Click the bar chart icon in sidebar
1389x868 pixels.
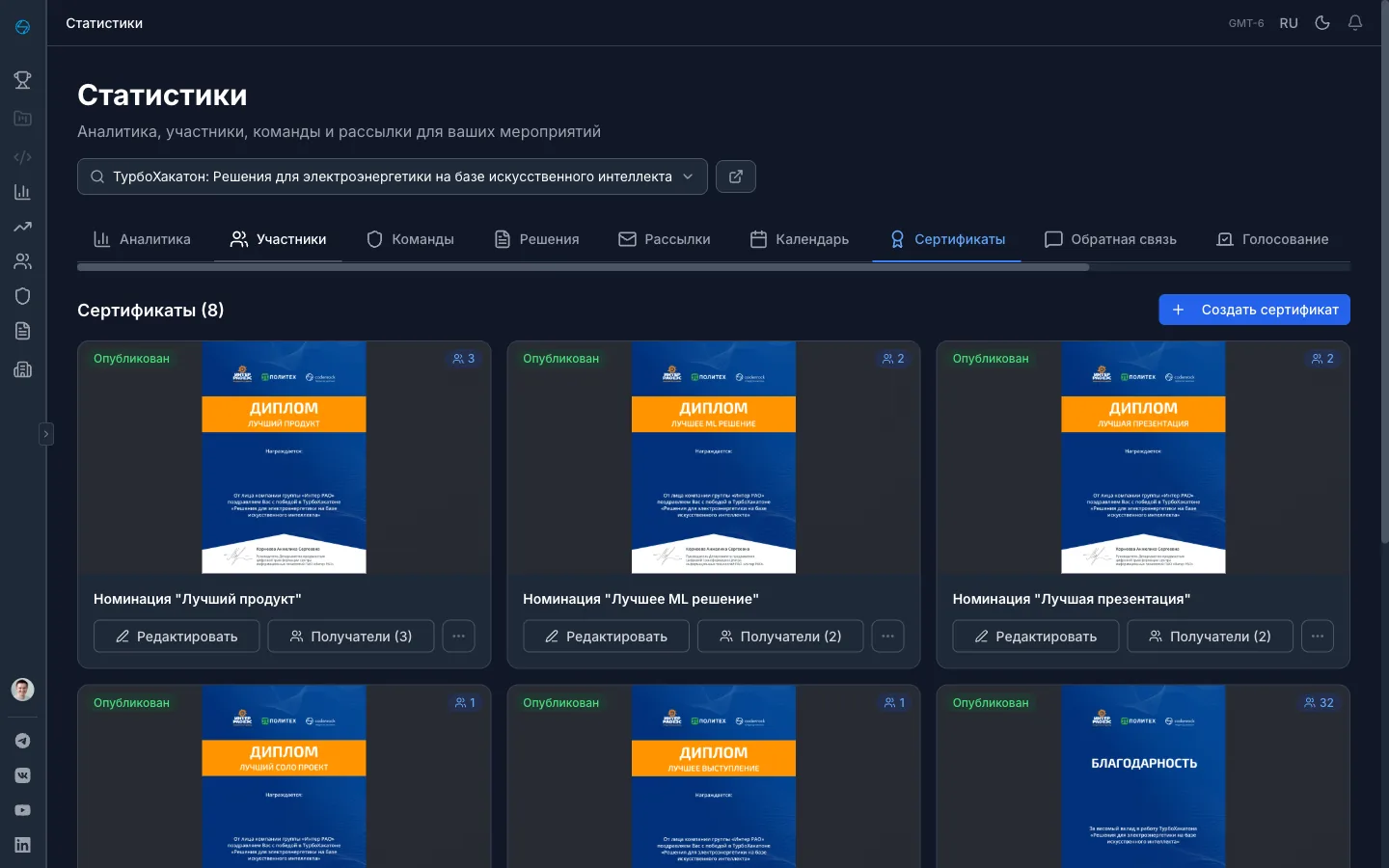pos(22,192)
